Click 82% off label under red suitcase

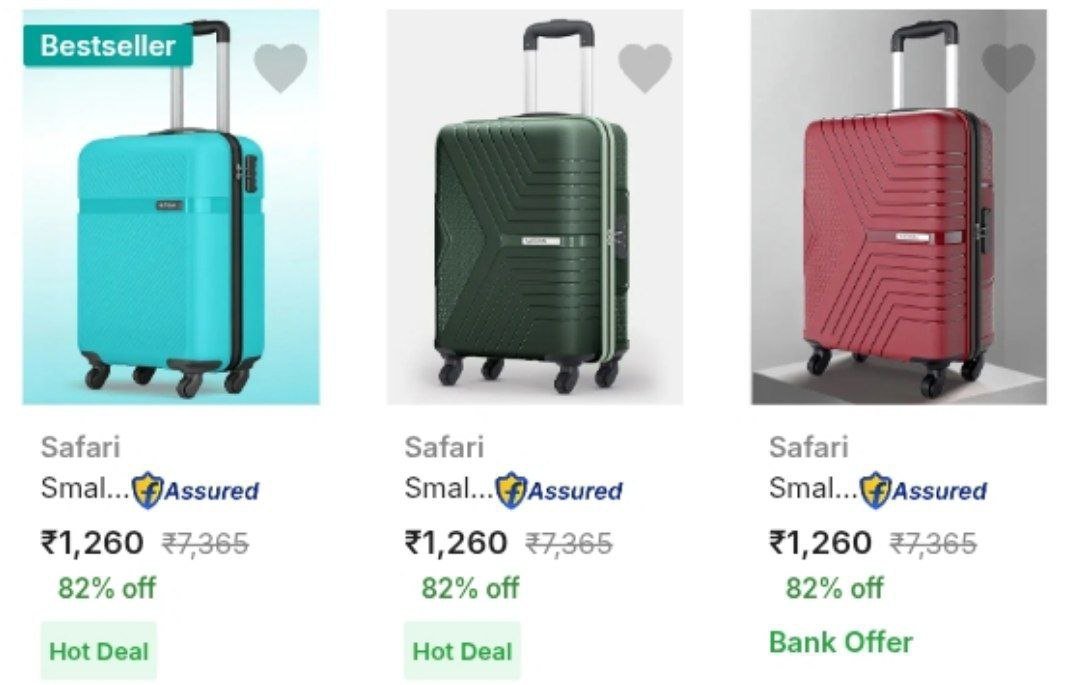[x=834, y=588]
